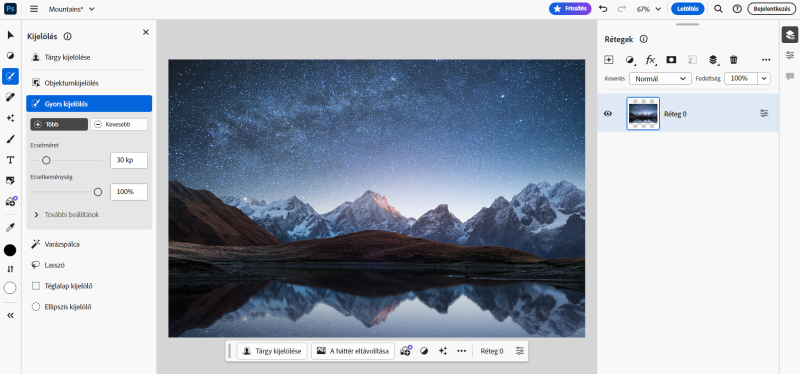Image resolution: width=800 pixels, height=374 pixels.
Task: Select the generative sparkle tool in toolbar
Action: click(10, 118)
